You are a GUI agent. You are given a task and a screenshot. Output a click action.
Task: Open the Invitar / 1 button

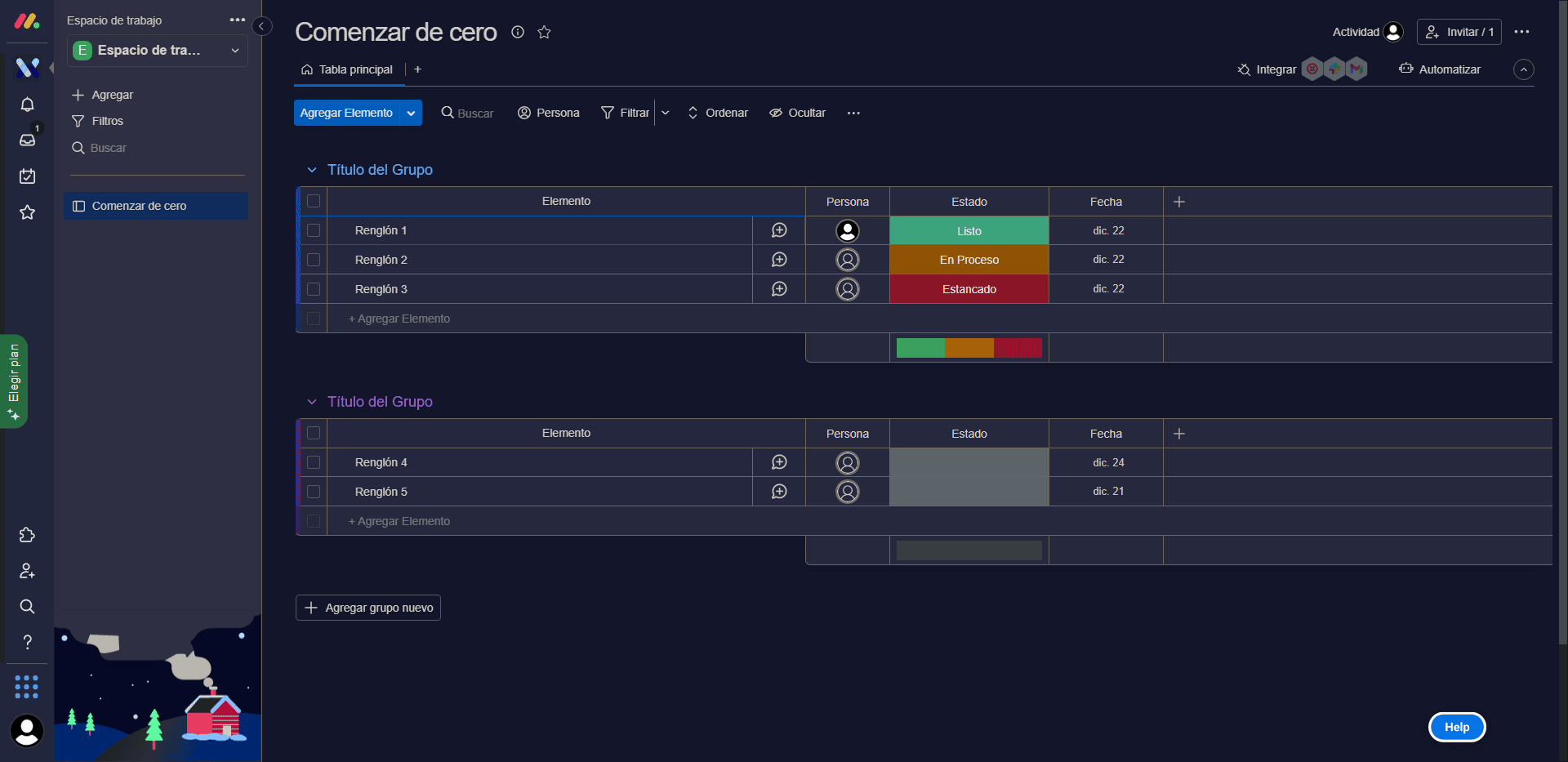[1459, 32]
